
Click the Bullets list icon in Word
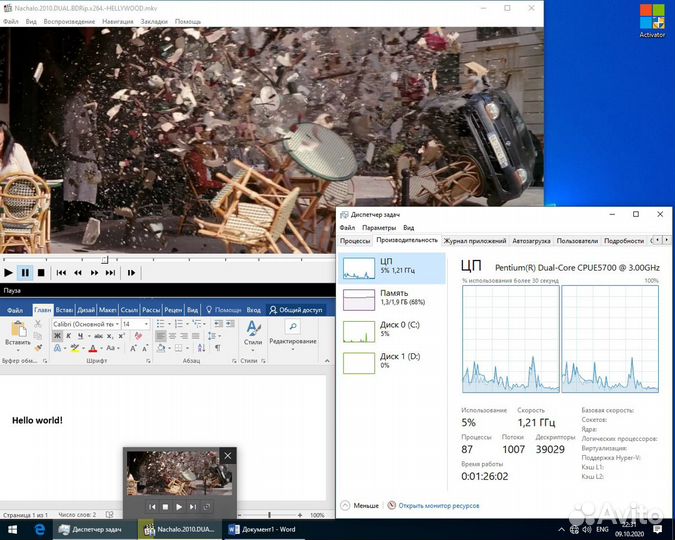click(x=161, y=323)
